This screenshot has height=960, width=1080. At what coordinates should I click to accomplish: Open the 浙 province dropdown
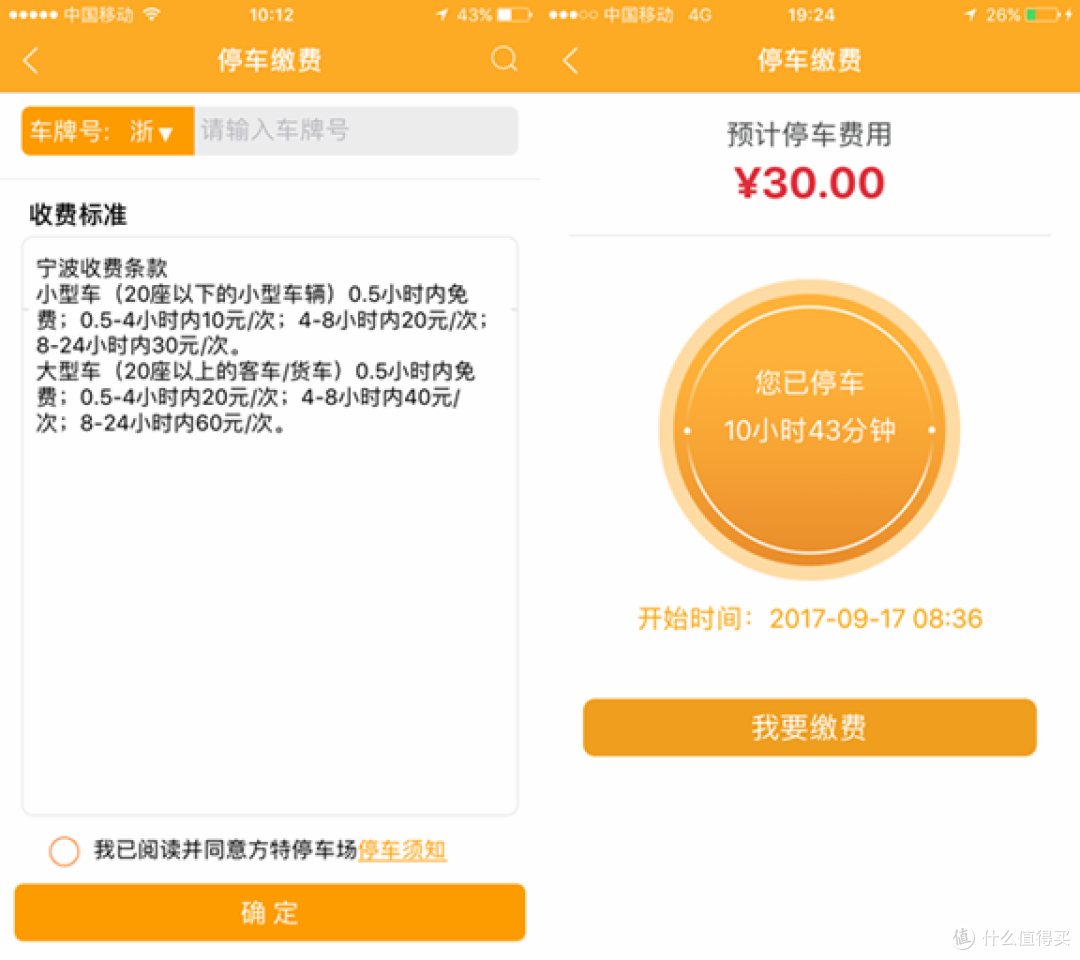coord(152,131)
